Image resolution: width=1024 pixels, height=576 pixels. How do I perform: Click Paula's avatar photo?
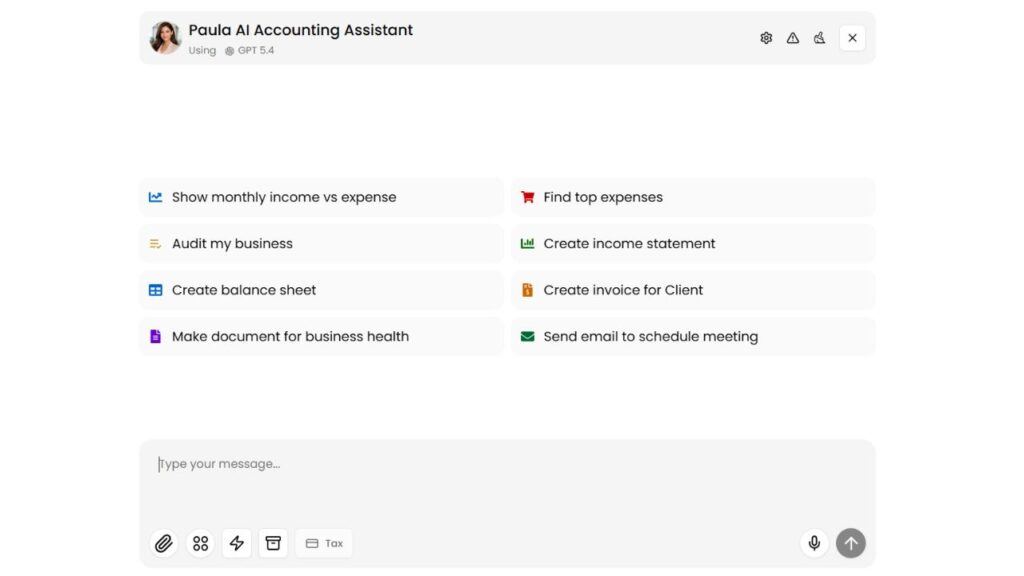[x=165, y=37]
